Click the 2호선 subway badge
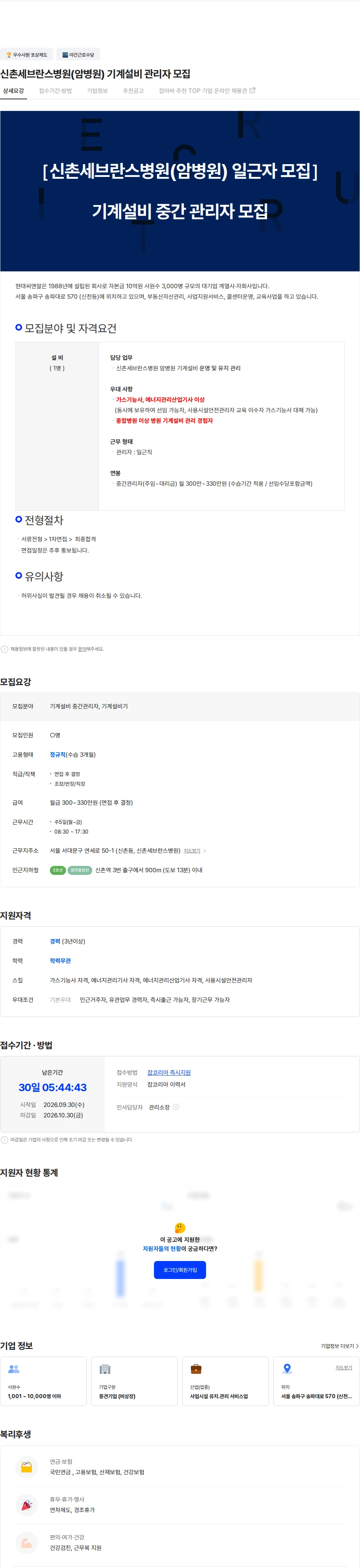Image resolution: width=360 pixels, height=1568 pixels. point(57,870)
